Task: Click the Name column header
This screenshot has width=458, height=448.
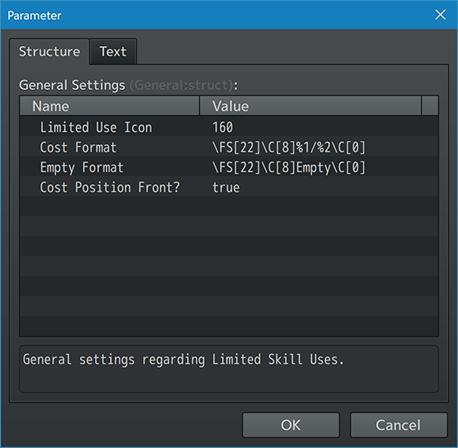Action: click(x=110, y=106)
